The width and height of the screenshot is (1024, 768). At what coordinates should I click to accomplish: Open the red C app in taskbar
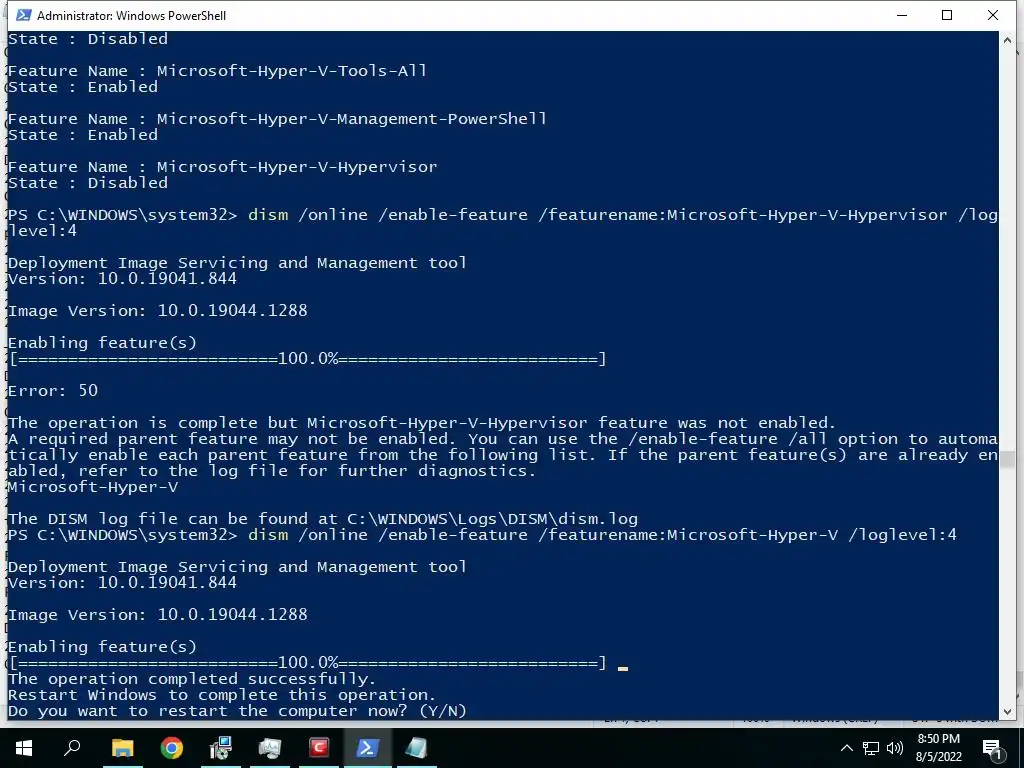[x=319, y=748]
